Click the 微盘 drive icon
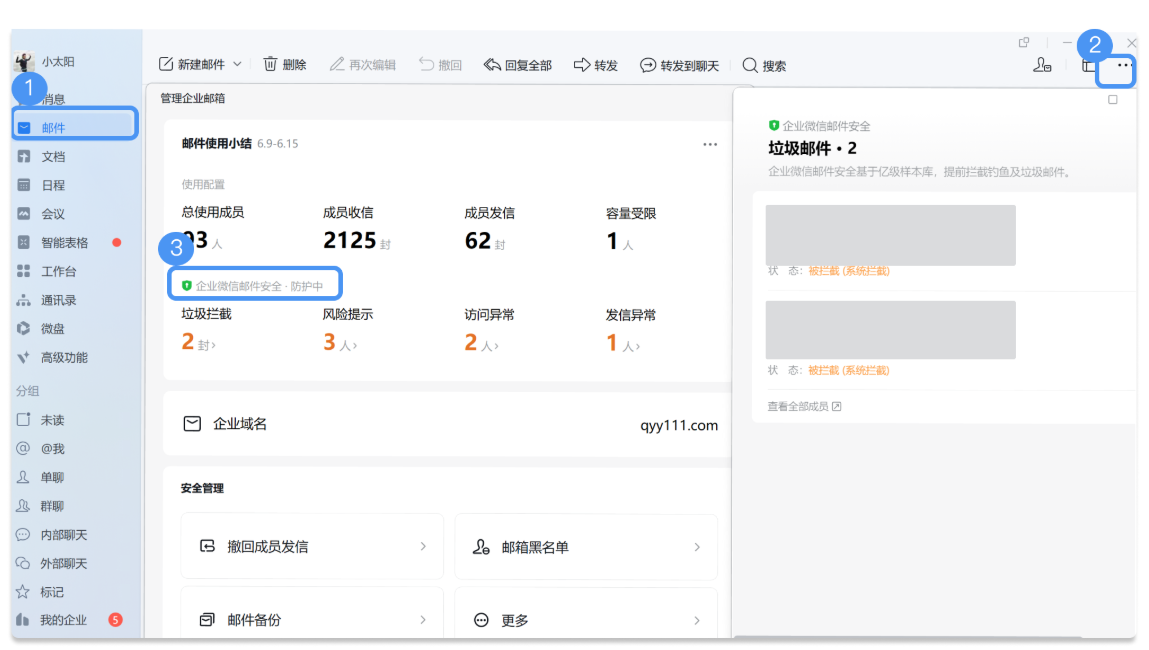Screen dimensions: 1149x650 (x=23, y=328)
